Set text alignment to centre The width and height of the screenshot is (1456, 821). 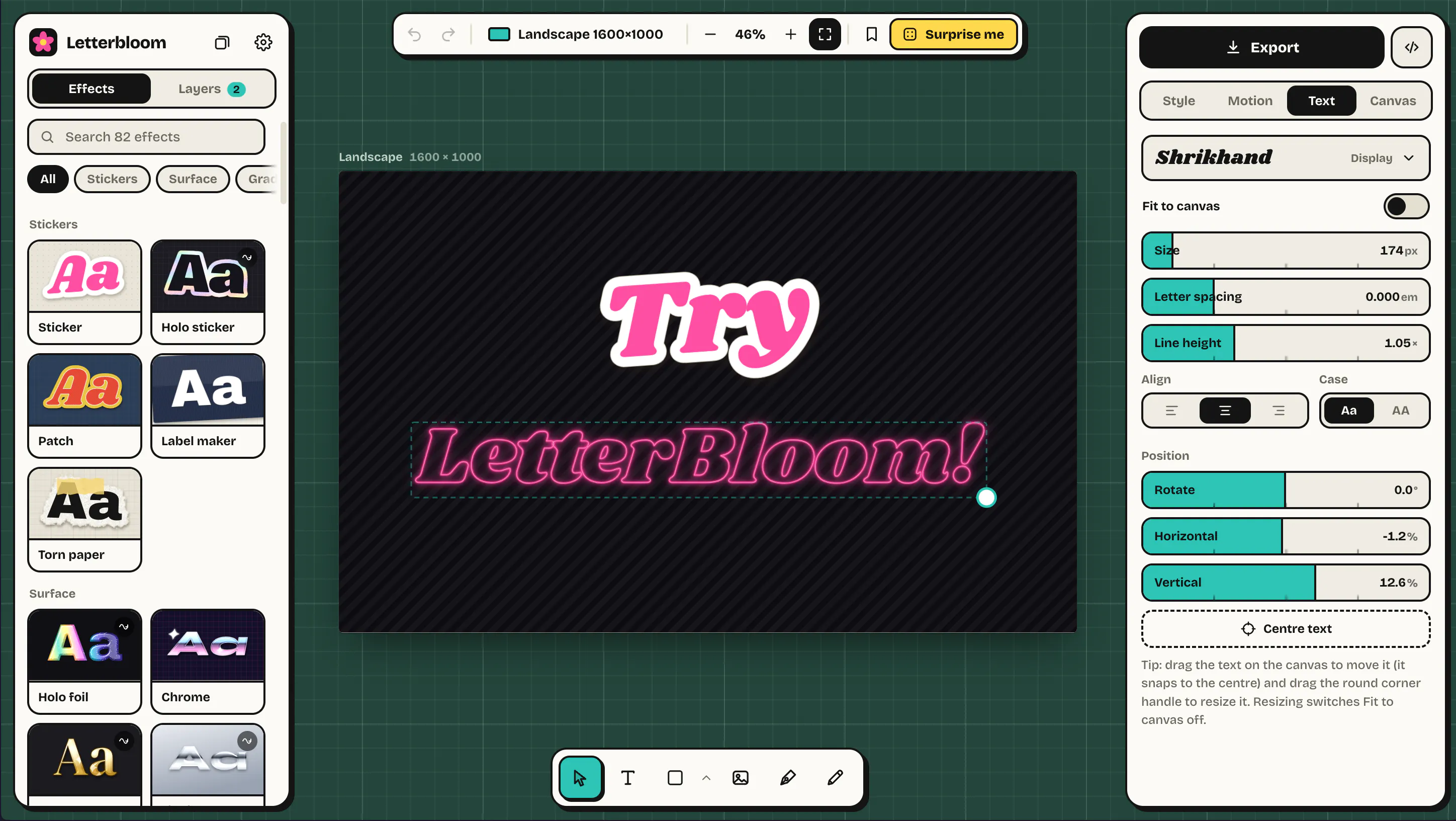[x=1225, y=410]
